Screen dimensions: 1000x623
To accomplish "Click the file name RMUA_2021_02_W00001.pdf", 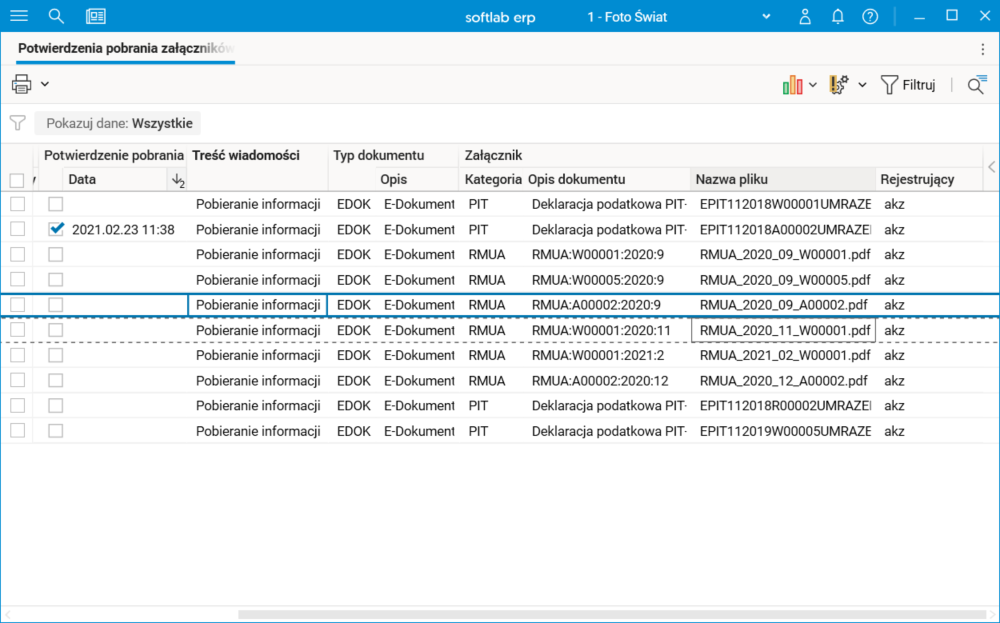I will pos(785,355).
